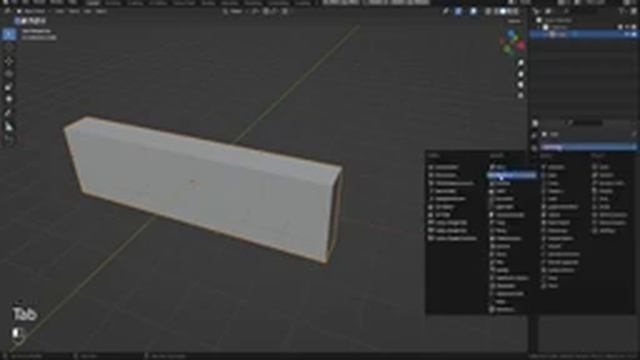
Task: Select the Select Box tool
Action: 9,35
